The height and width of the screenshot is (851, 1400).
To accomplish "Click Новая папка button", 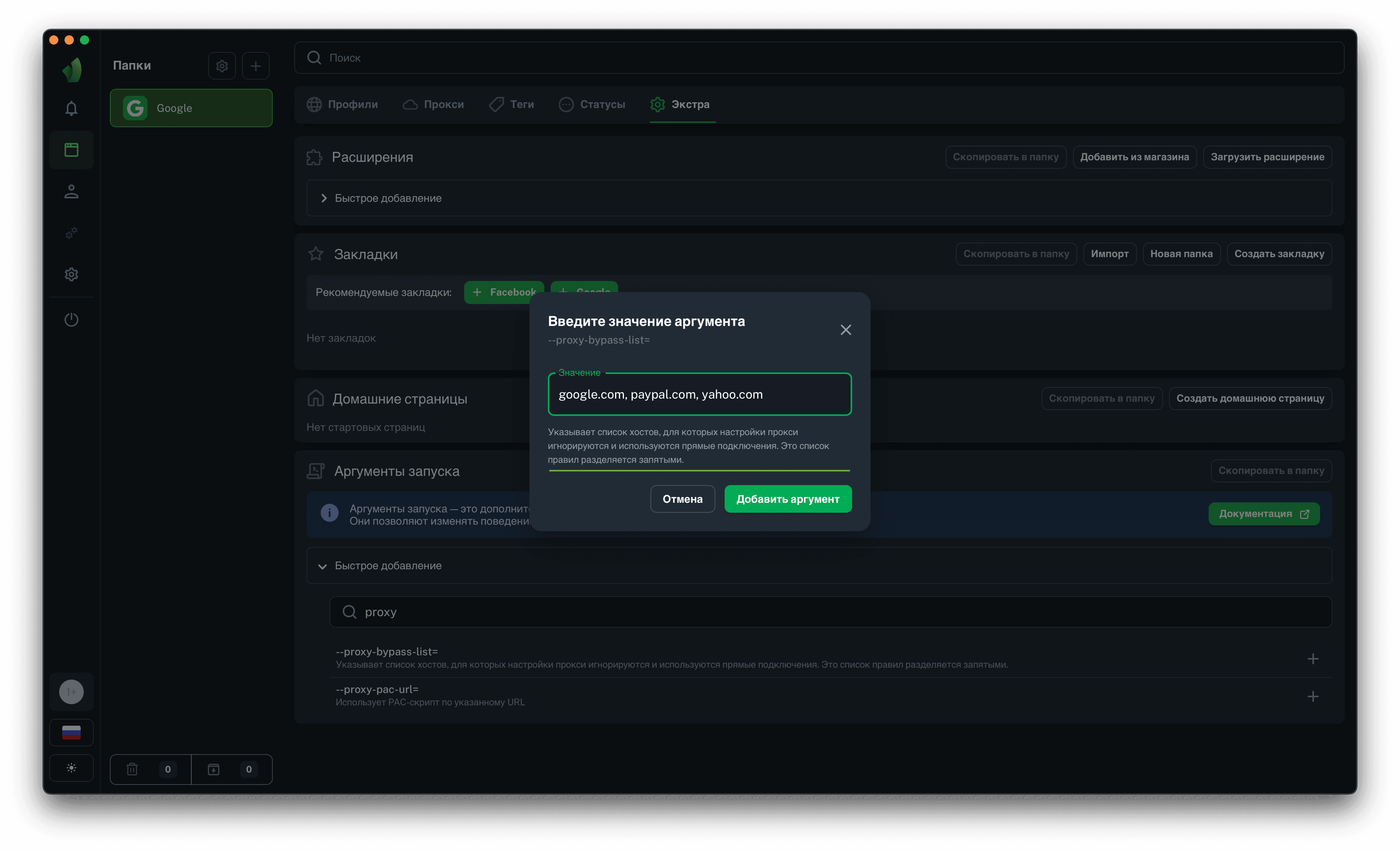I will click(x=1181, y=254).
